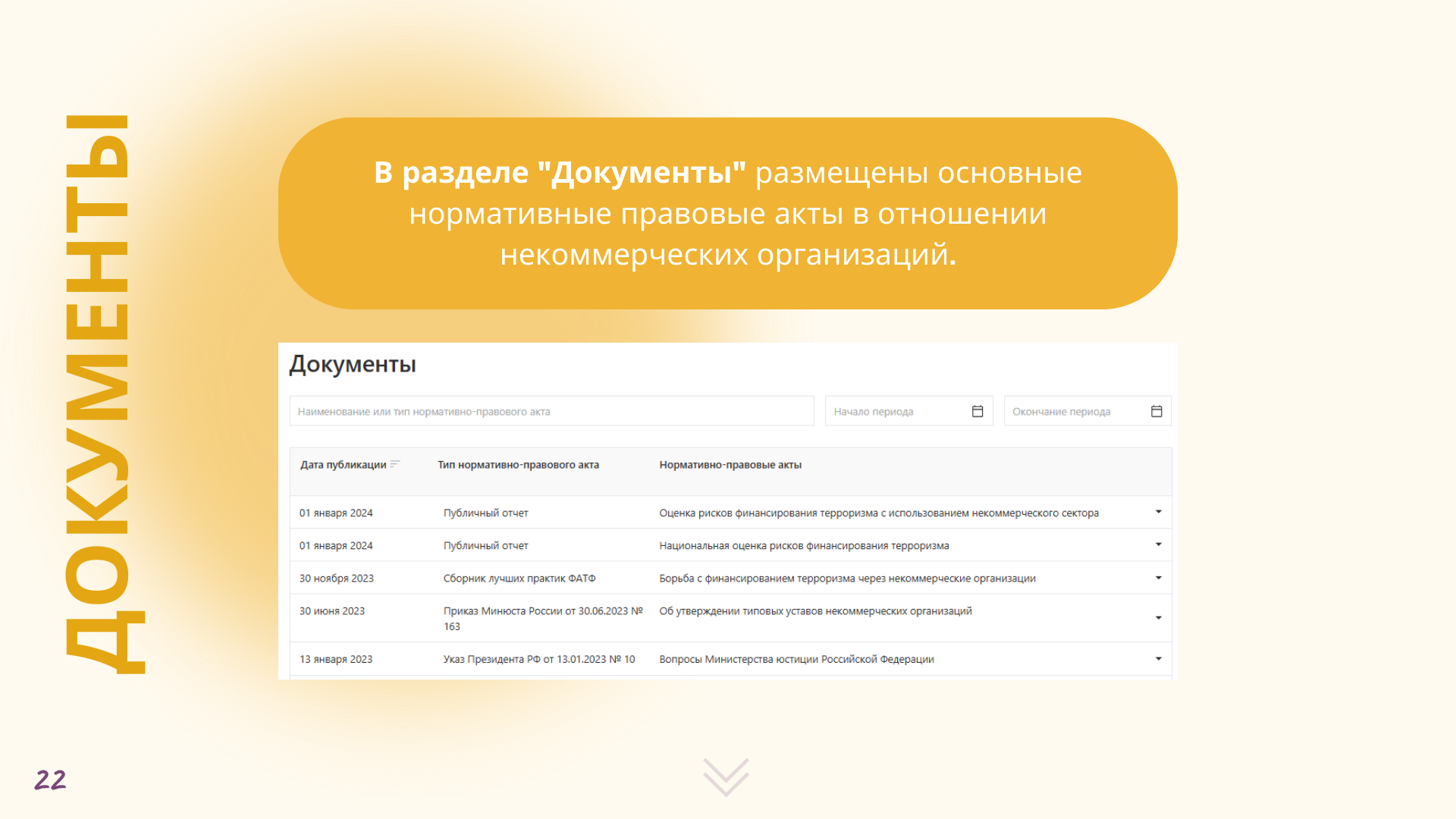Click the double chevron down arrow at bottom
1456x819 pixels.
pos(726,777)
